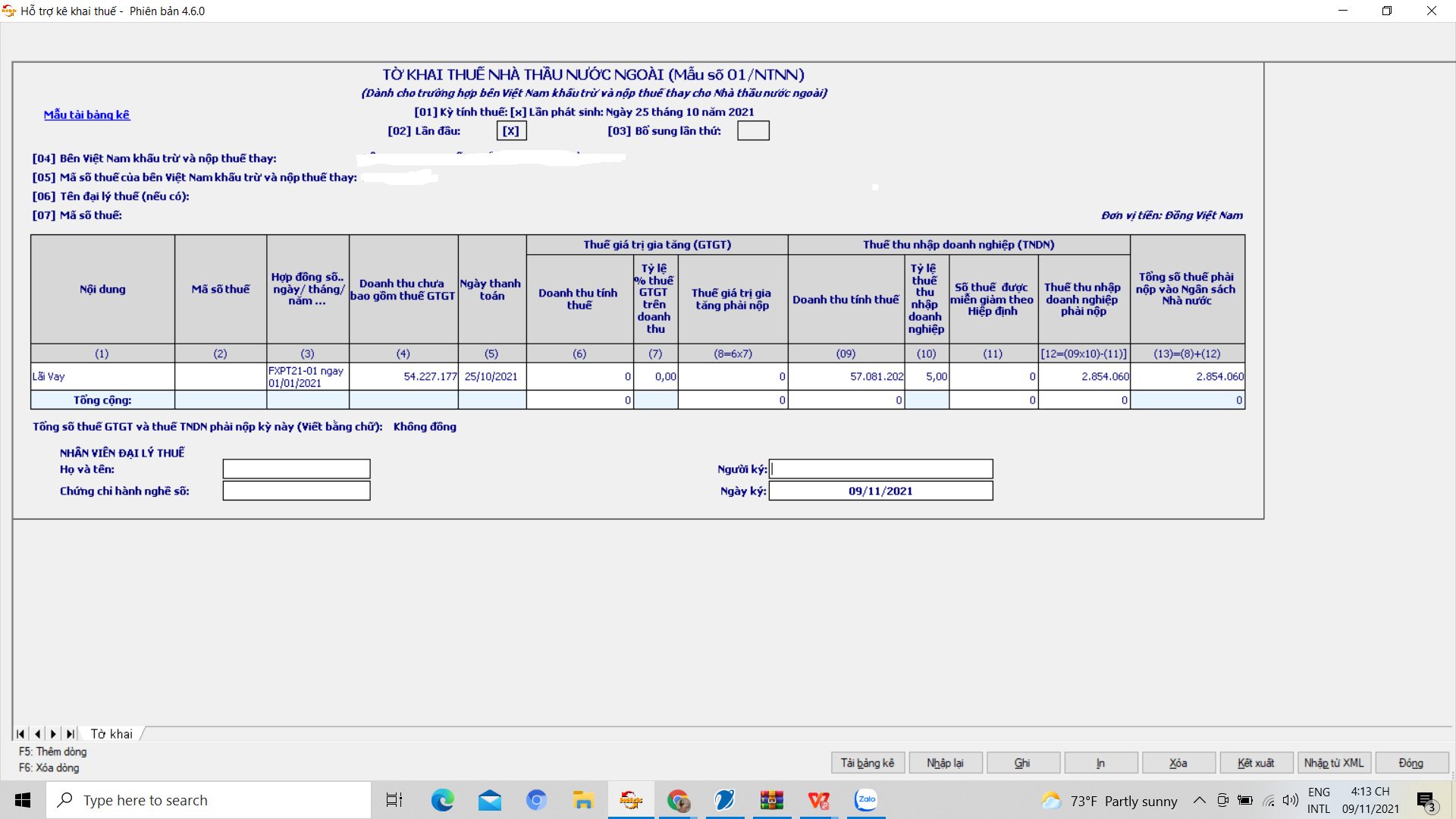Click the Tổng cộng row label
This screenshot has height=819, width=1456.
point(102,400)
